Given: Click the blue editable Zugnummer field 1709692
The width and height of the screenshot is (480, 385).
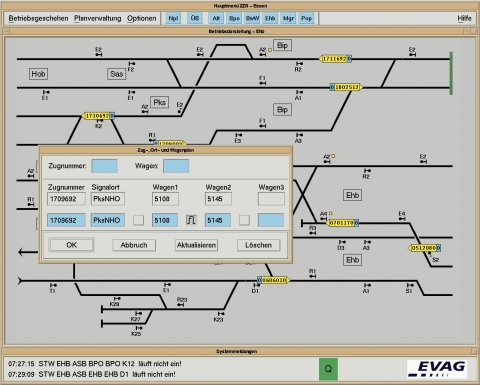Looking at the screenshot, I should [66, 220].
